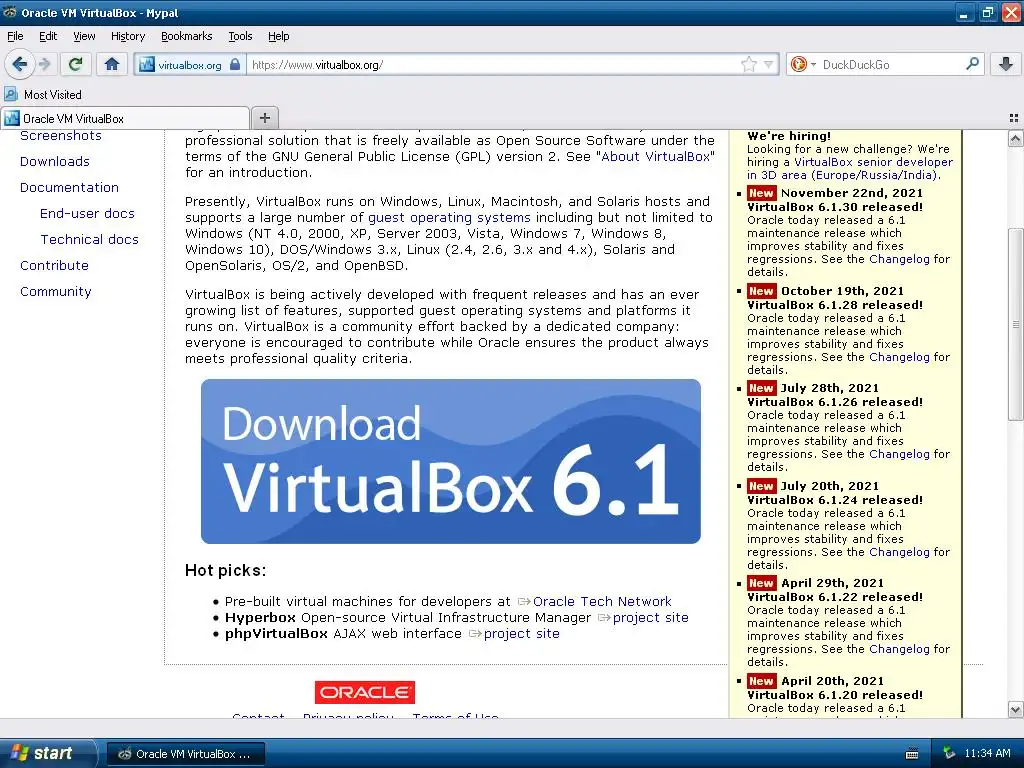Click in the URL address field
This screenshot has height=768, width=1024.
point(493,64)
